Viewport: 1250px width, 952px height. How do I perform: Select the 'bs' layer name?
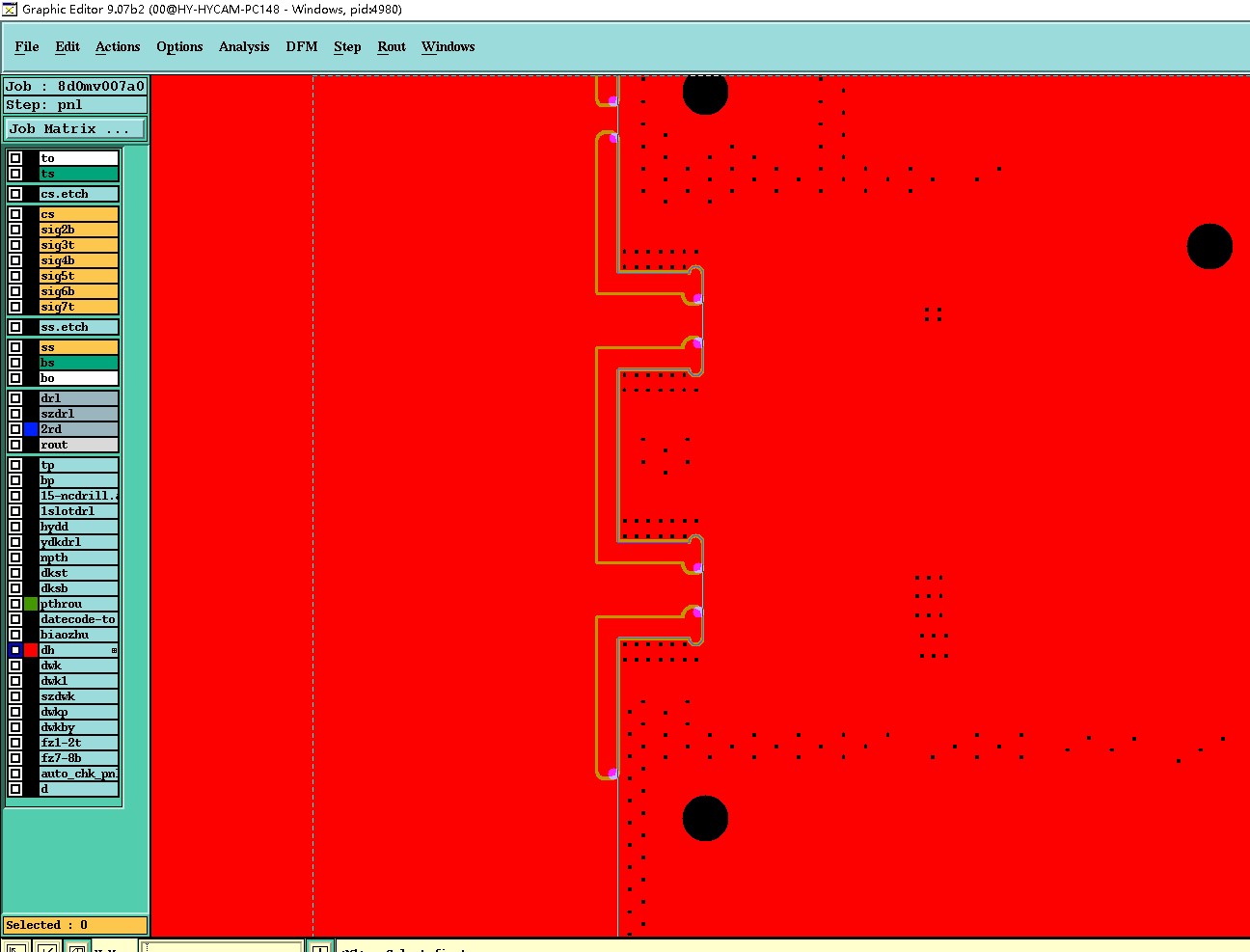(x=79, y=363)
